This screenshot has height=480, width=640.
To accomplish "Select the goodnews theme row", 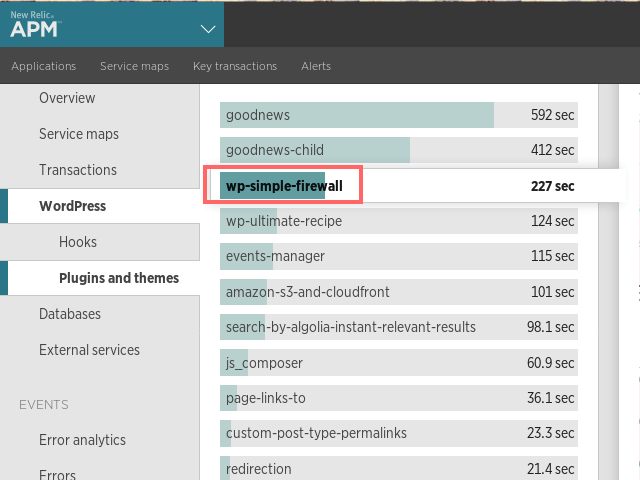I will pos(399,115).
